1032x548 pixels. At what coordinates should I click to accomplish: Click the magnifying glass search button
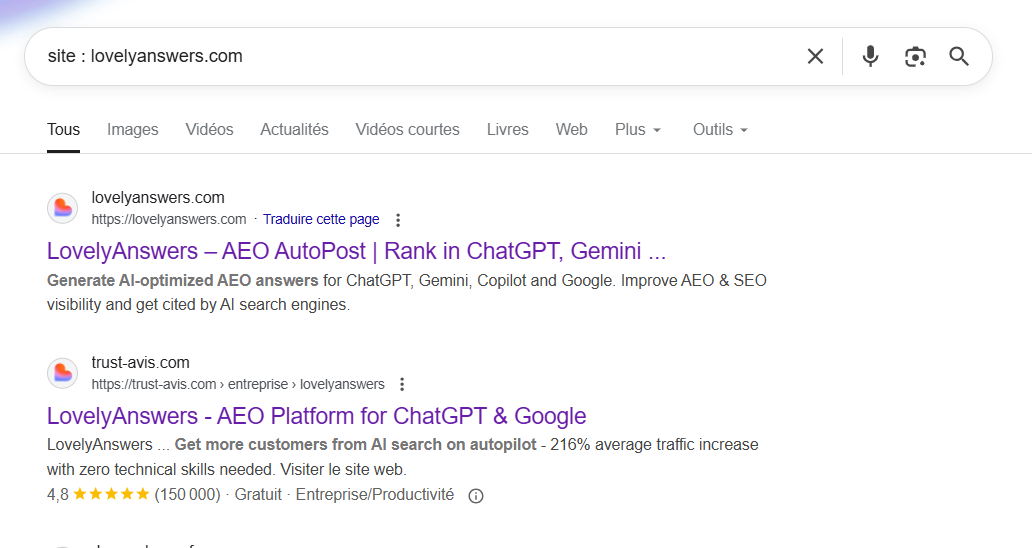tap(959, 56)
